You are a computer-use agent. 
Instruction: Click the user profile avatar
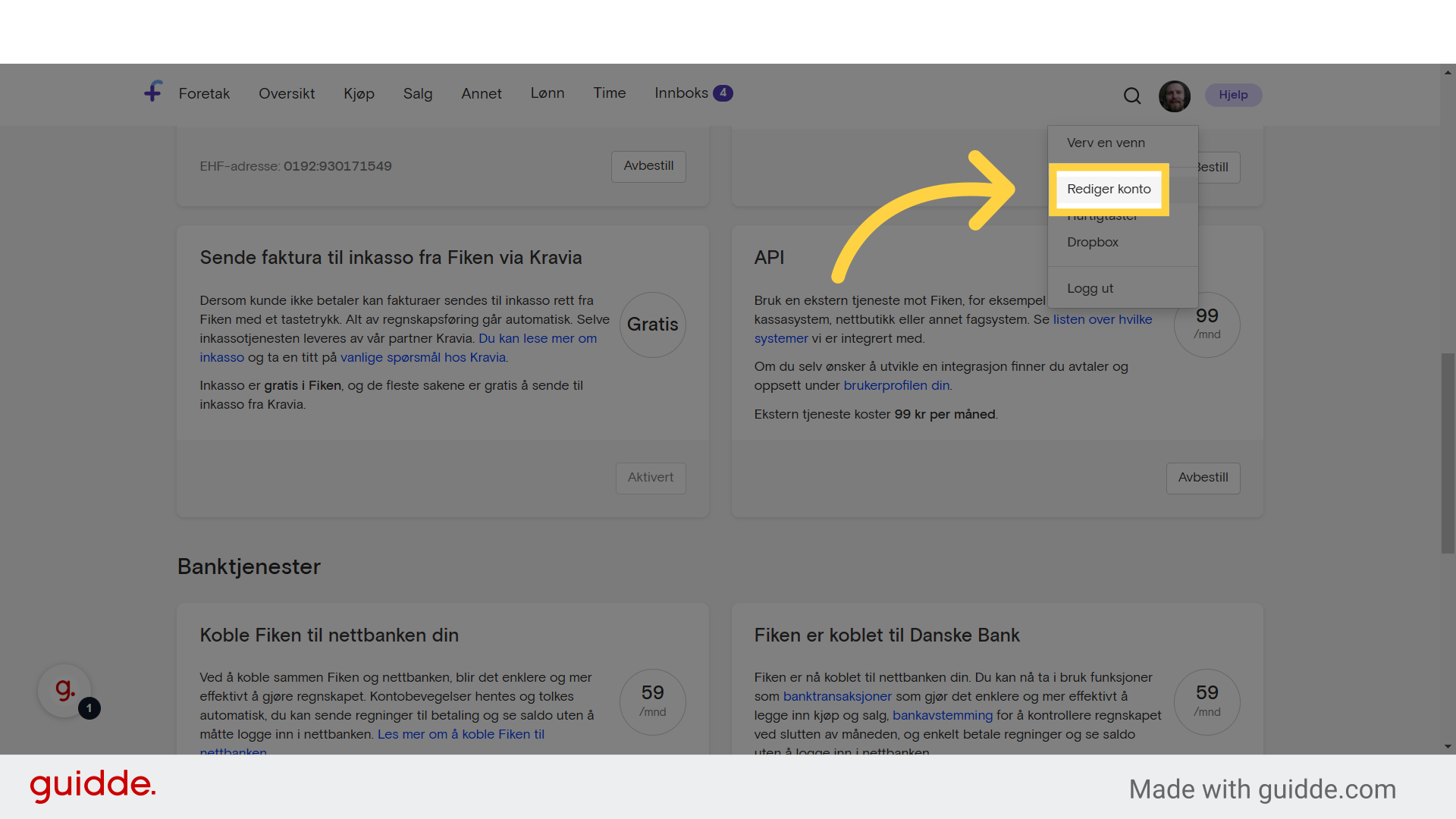click(1175, 96)
